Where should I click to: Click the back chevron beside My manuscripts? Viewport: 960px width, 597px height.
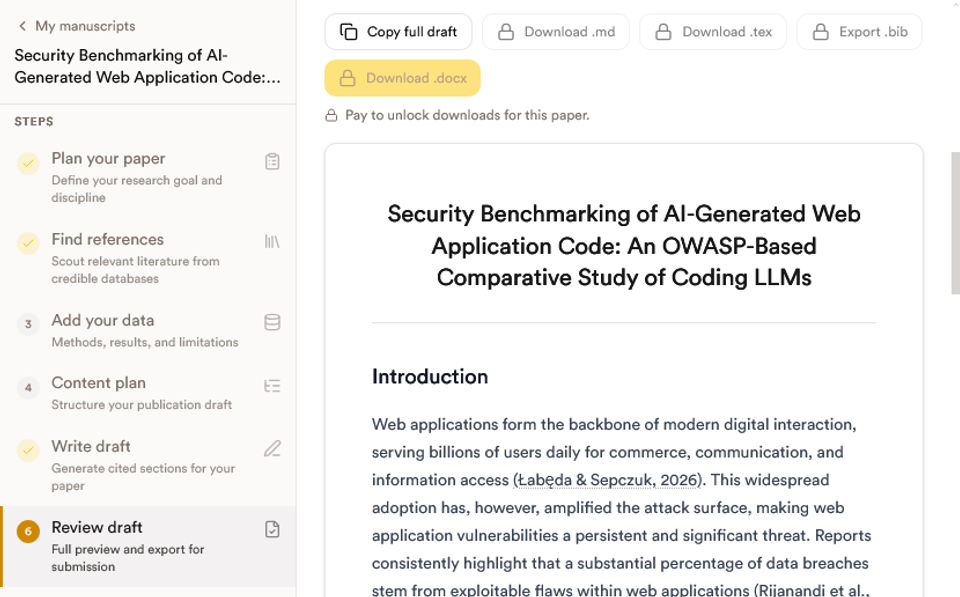[23, 26]
